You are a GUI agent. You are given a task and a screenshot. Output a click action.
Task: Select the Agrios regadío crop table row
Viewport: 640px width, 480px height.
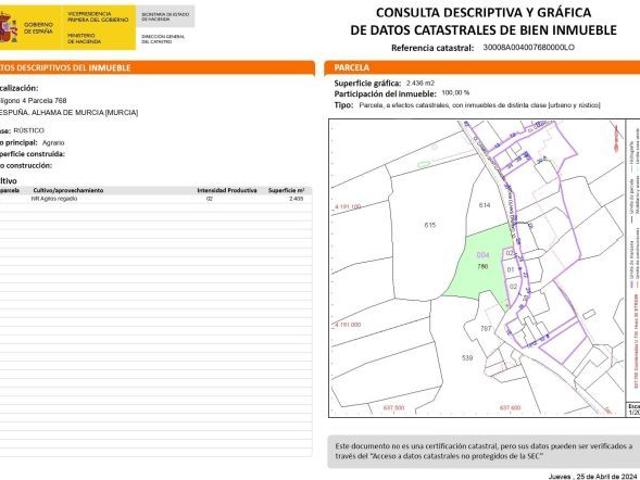tap(150, 199)
